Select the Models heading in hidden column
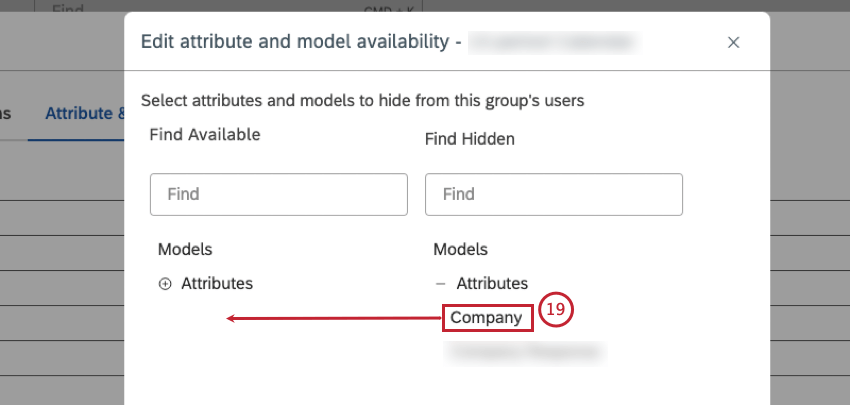This screenshot has width=850, height=405. point(460,249)
